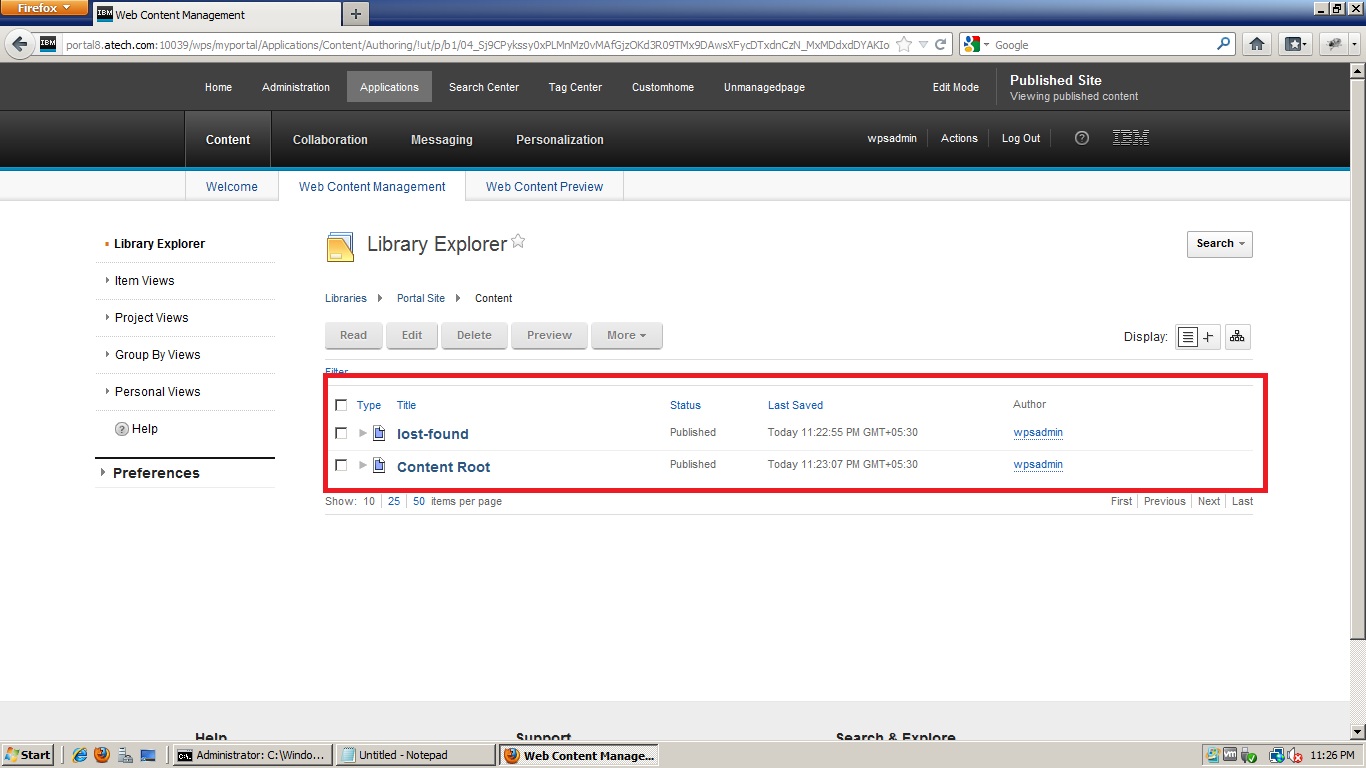Tick the select-all checkbox in the table header
This screenshot has width=1366, height=768.
pyautogui.click(x=341, y=405)
